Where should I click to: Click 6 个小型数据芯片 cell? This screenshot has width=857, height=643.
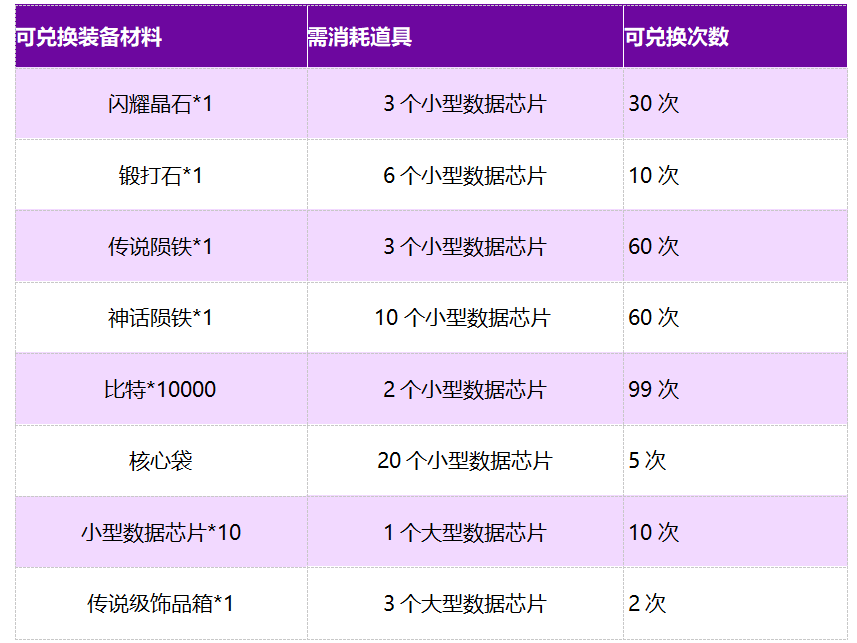465,176
